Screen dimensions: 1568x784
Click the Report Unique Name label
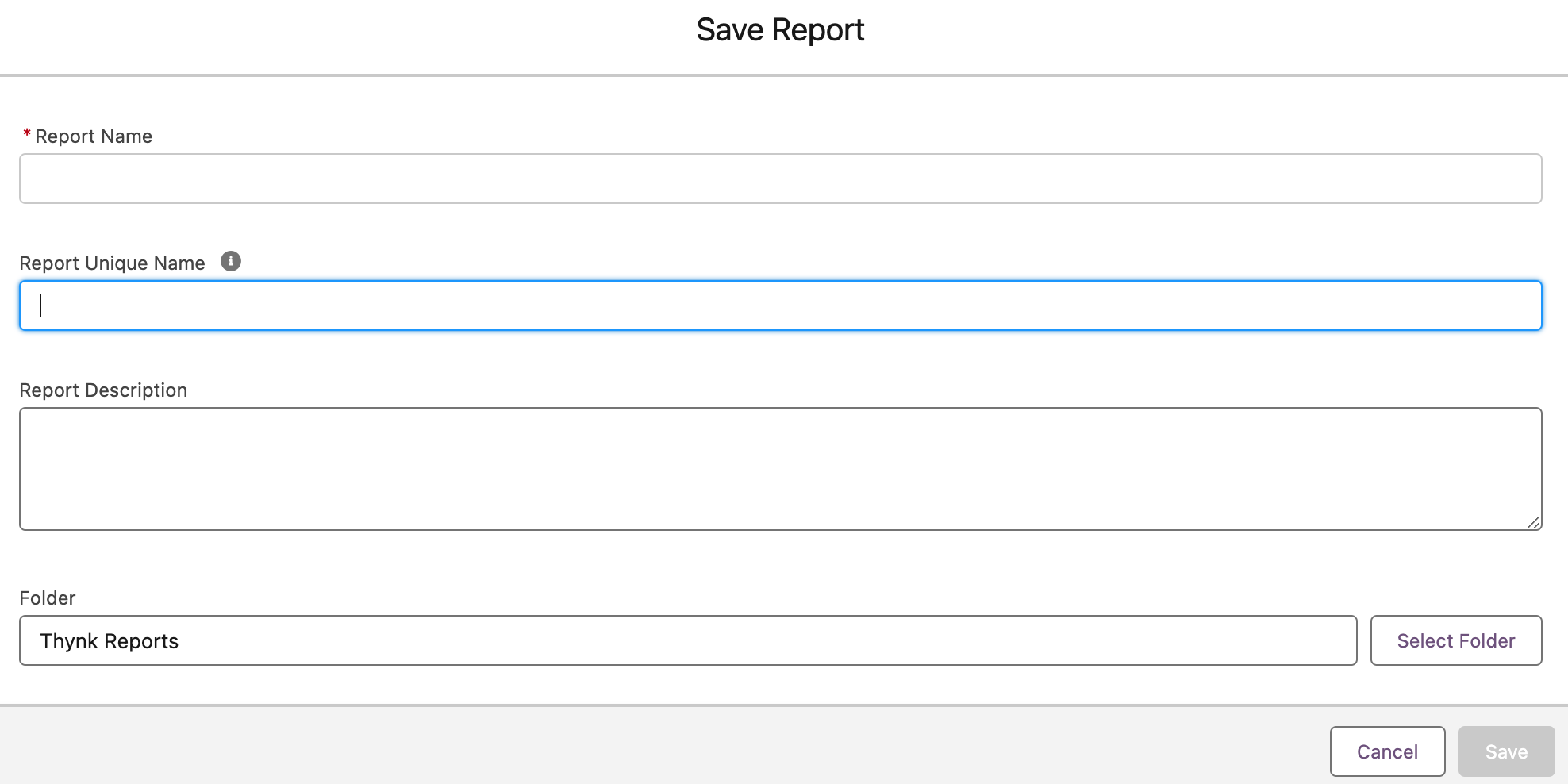(112, 263)
